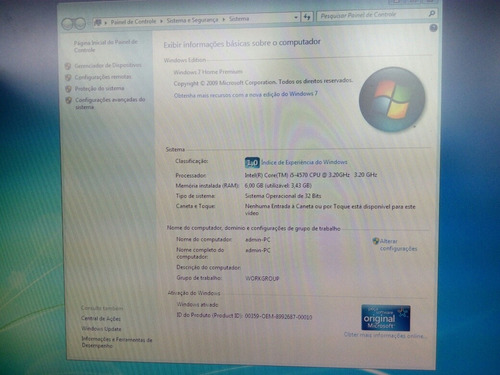Click the 6,00 GB installed memory value

(x=278, y=185)
